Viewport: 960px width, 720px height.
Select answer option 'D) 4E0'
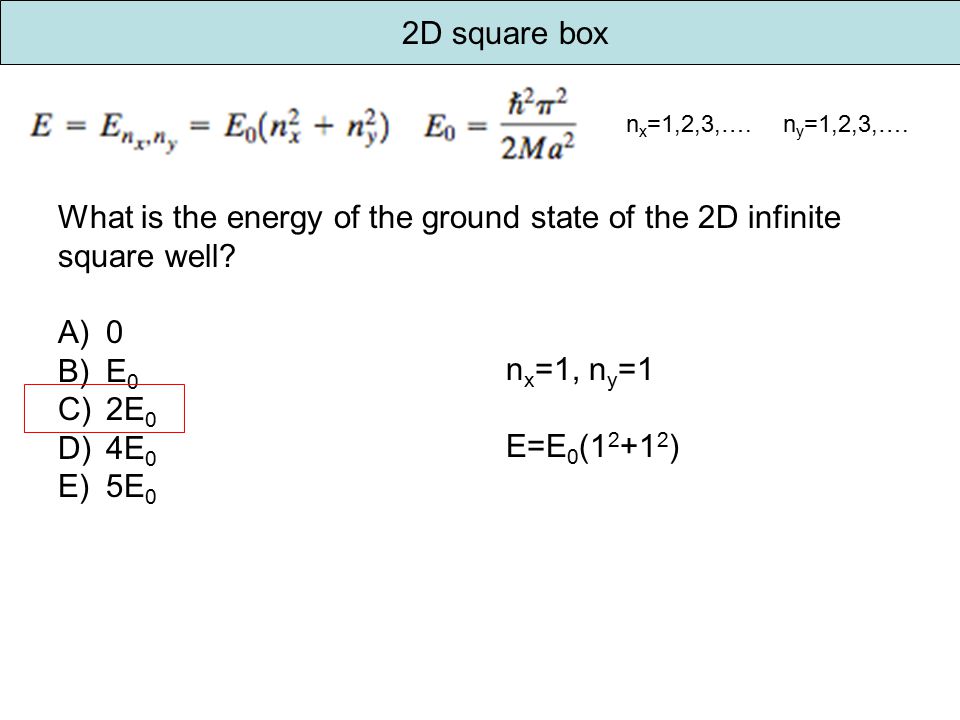(x=107, y=449)
